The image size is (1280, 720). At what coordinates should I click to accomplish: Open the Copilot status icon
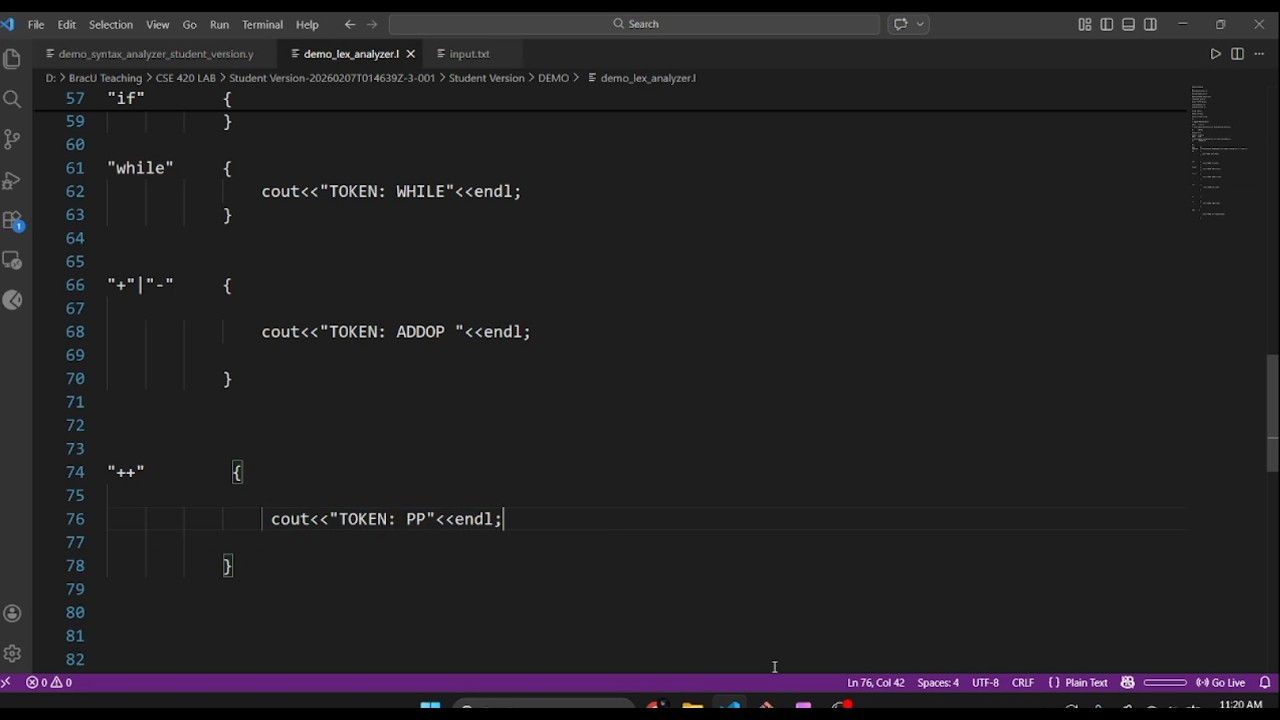pos(1127,682)
